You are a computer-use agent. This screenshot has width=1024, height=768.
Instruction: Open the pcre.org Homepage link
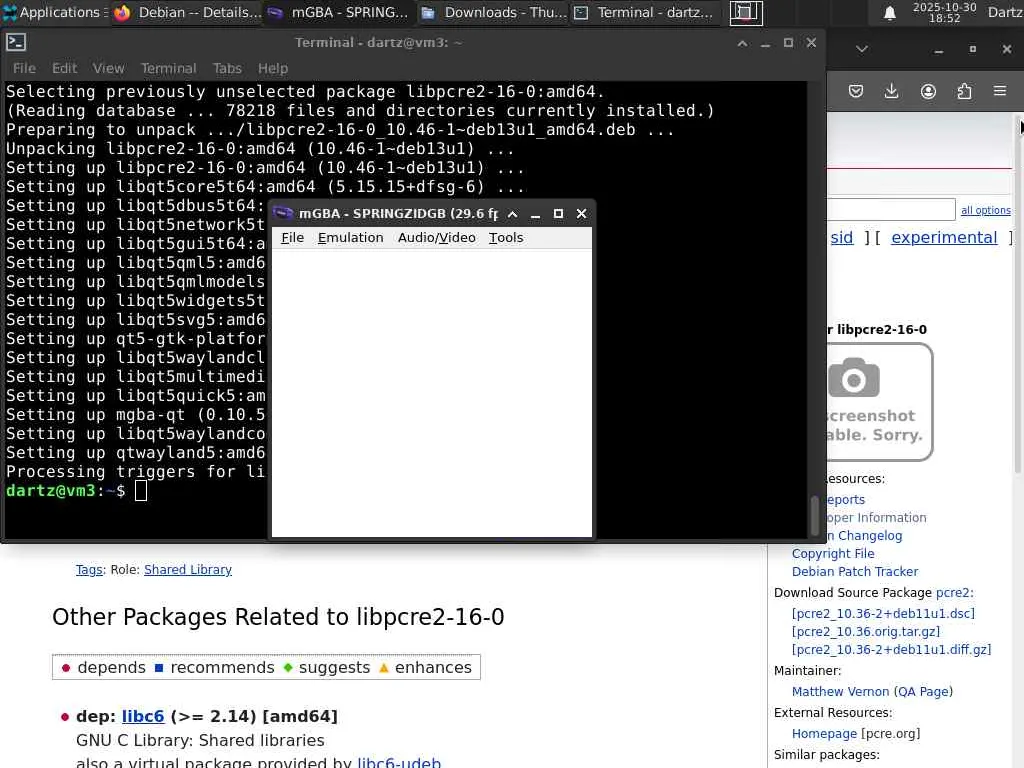click(x=824, y=734)
